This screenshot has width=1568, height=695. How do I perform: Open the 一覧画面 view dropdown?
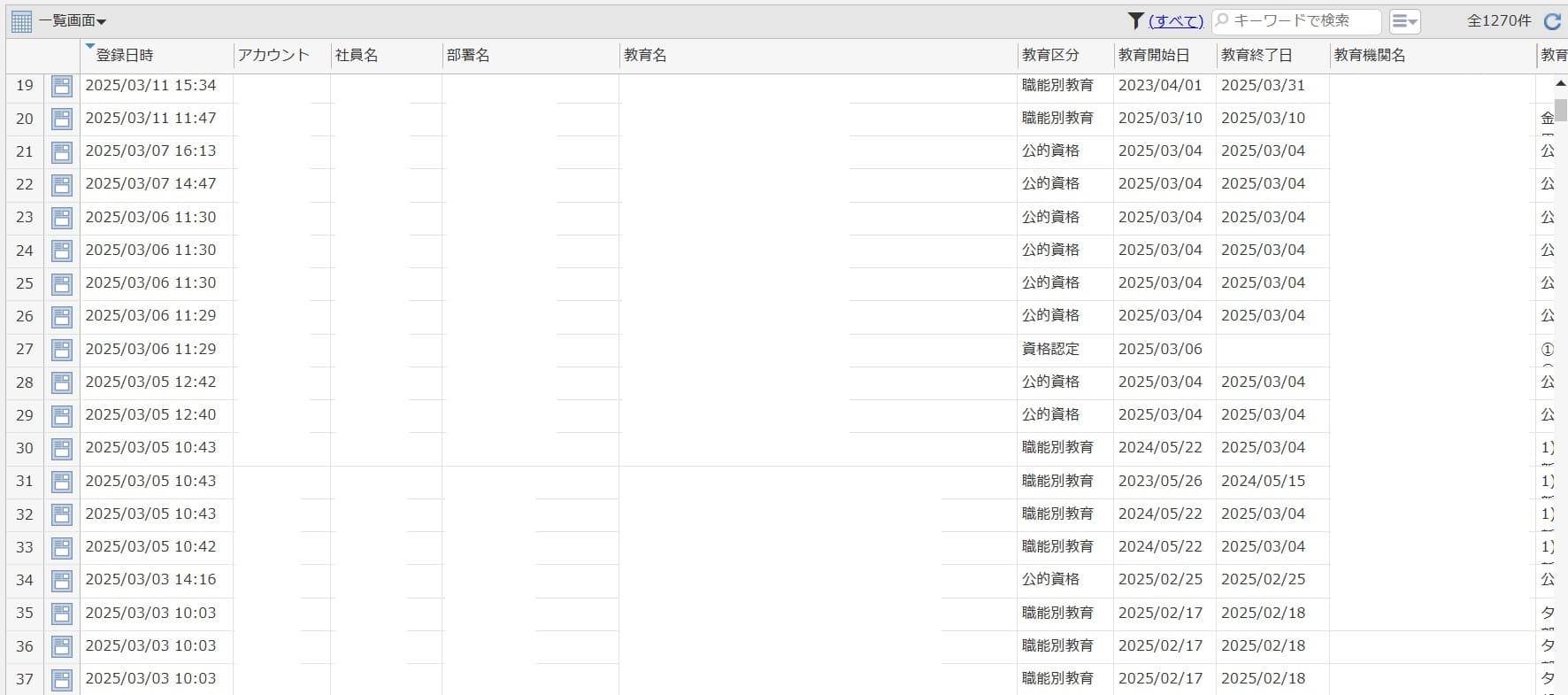click(73, 21)
